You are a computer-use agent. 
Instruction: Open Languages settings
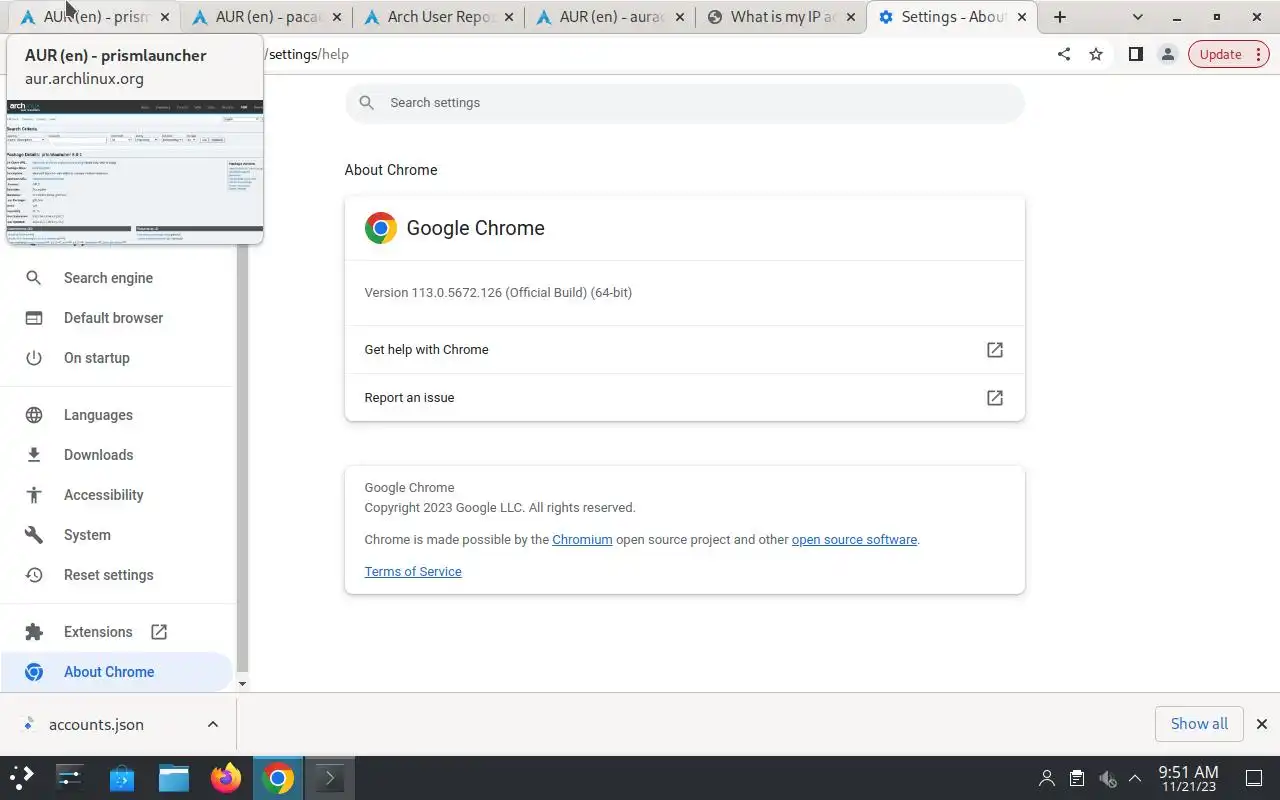click(116, 415)
